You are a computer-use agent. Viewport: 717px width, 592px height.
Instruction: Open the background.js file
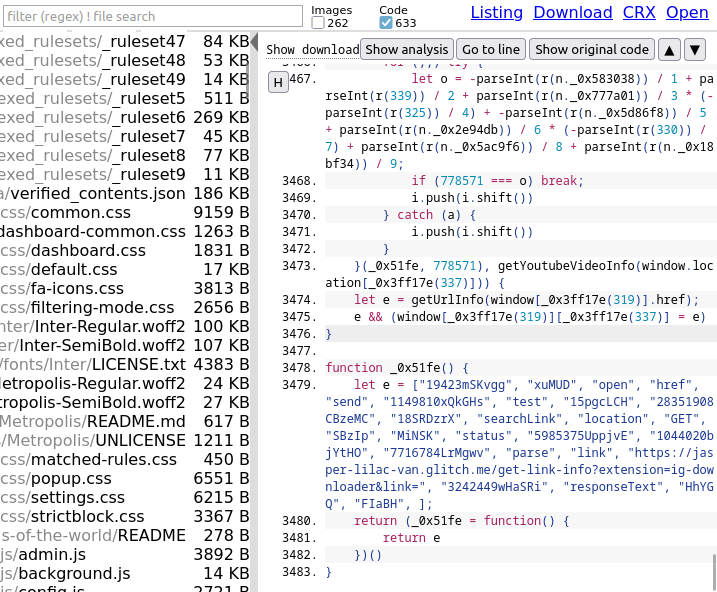[x=124, y=574]
